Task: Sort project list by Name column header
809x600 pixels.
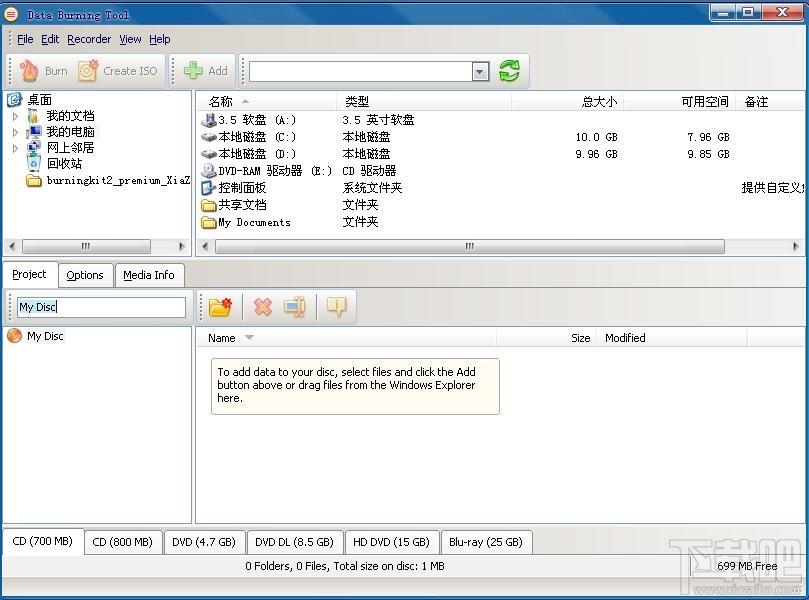Action: point(346,338)
